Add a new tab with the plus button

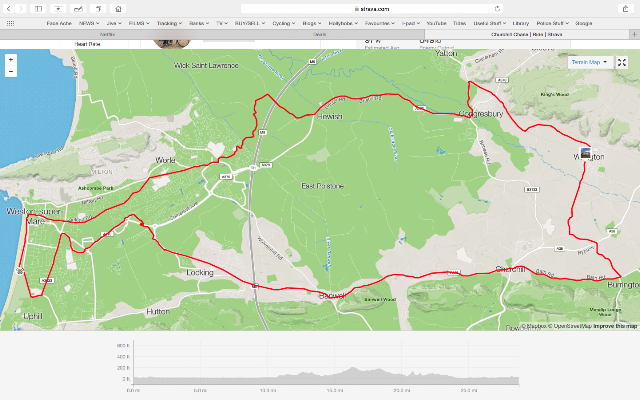pos(634,34)
